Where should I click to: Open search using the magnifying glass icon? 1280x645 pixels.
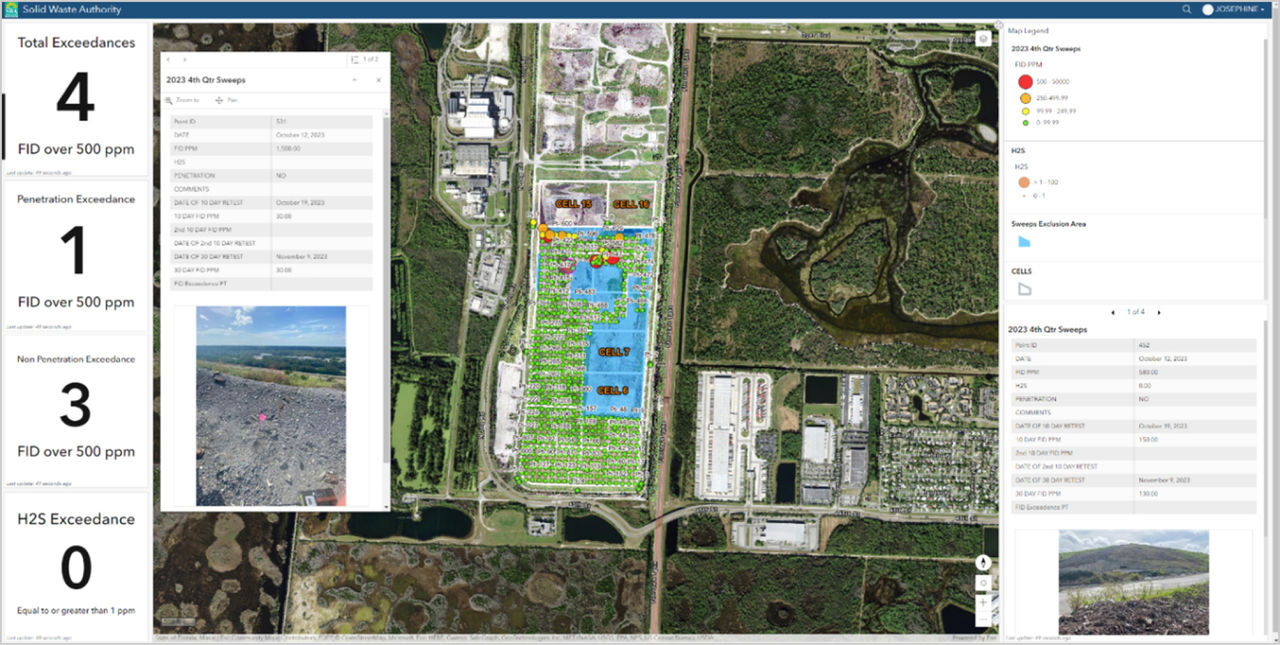1186,9
